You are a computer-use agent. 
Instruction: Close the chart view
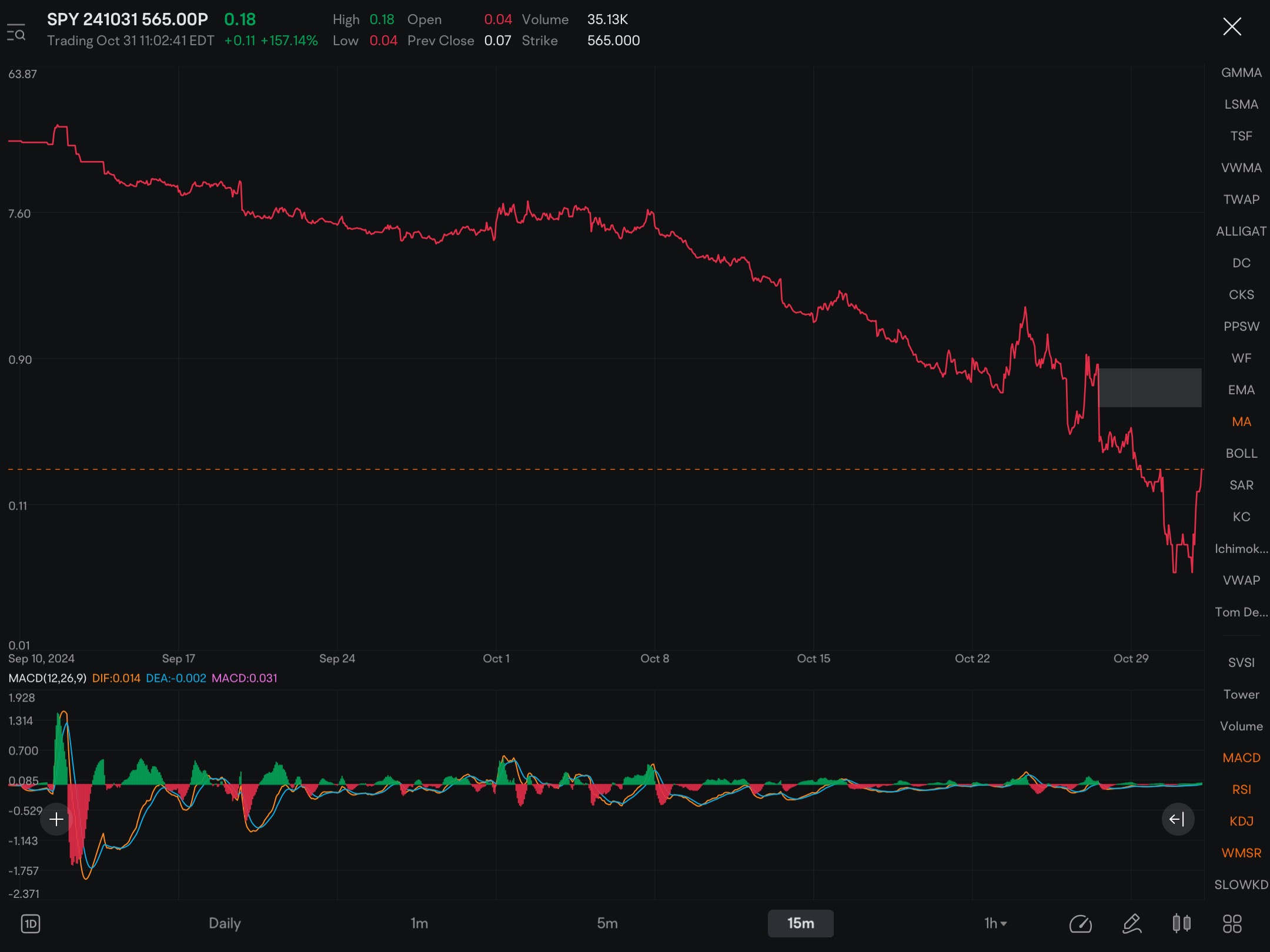click(x=1232, y=26)
